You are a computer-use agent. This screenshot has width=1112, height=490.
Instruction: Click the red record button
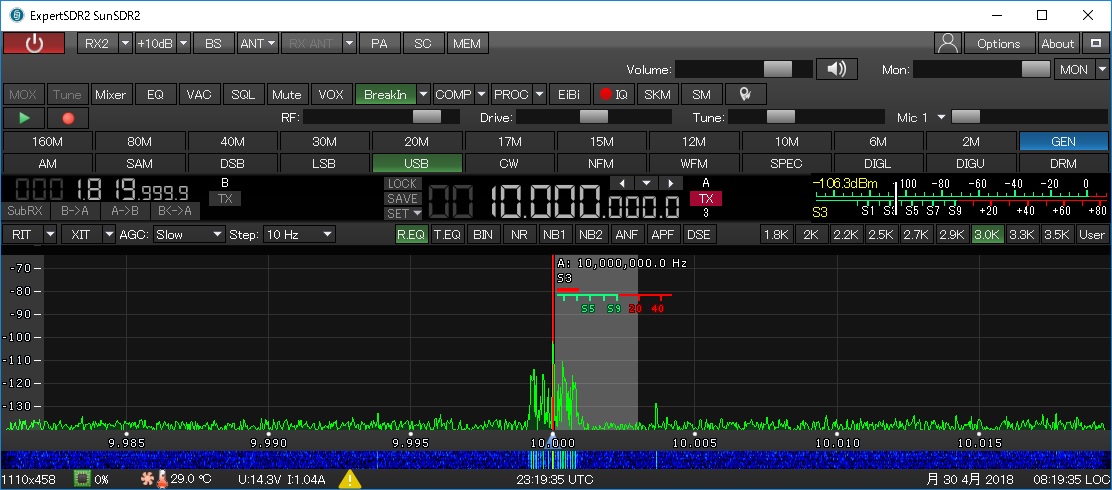coord(68,117)
